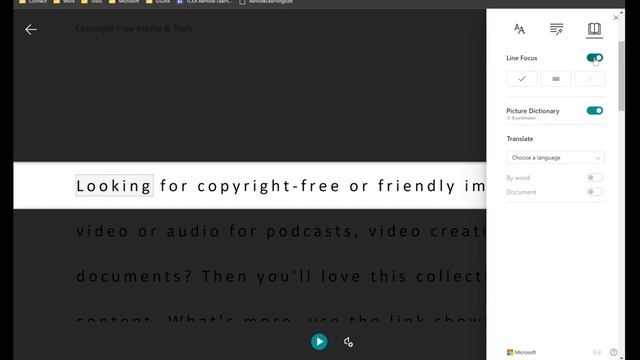640x360 pixels.
Task: Click the highlighted word 'Looking'
Action: tap(114, 186)
